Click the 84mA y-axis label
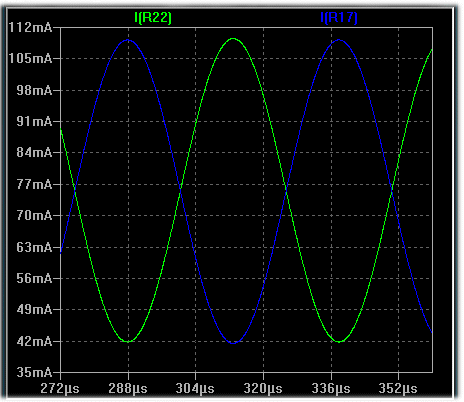The image size is (464, 402). [34, 153]
